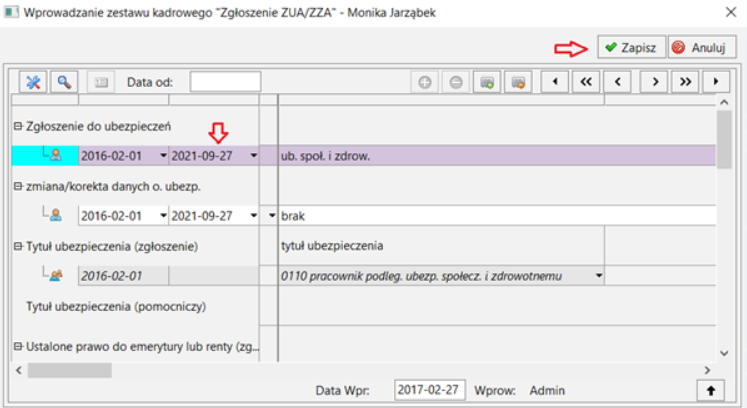The height and width of the screenshot is (408, 747).
Task: Click the Zapisz save button
Action: click(x=631, y=47)
